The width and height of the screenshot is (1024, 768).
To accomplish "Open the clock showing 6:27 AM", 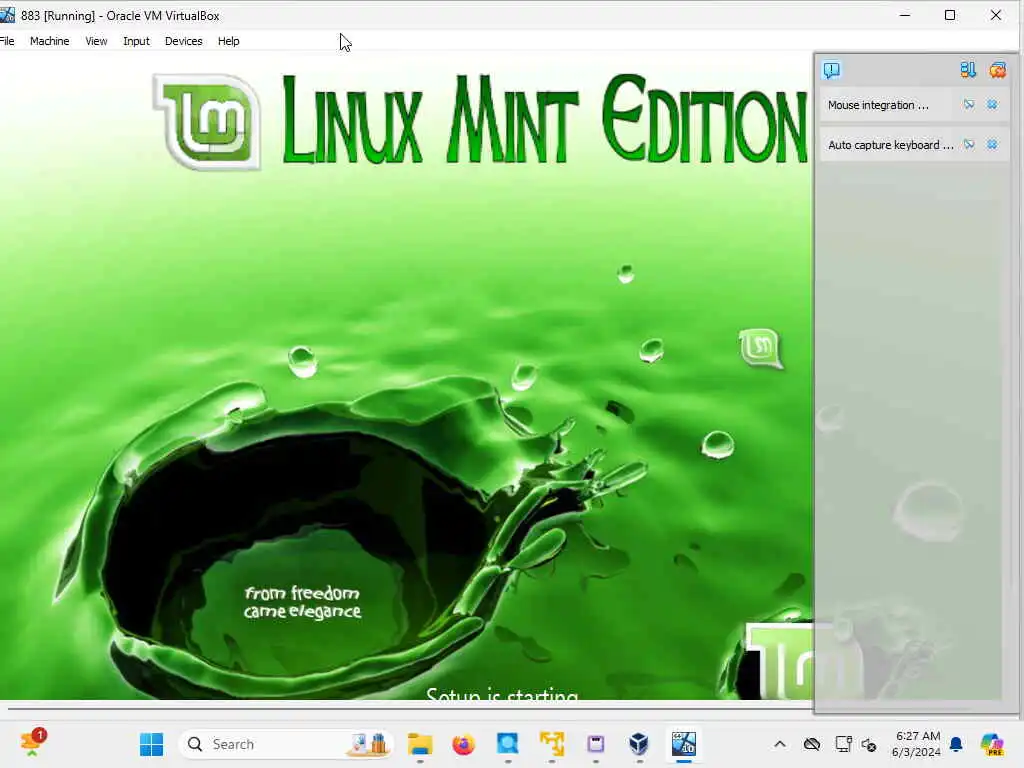I will (x=917, y=744).
